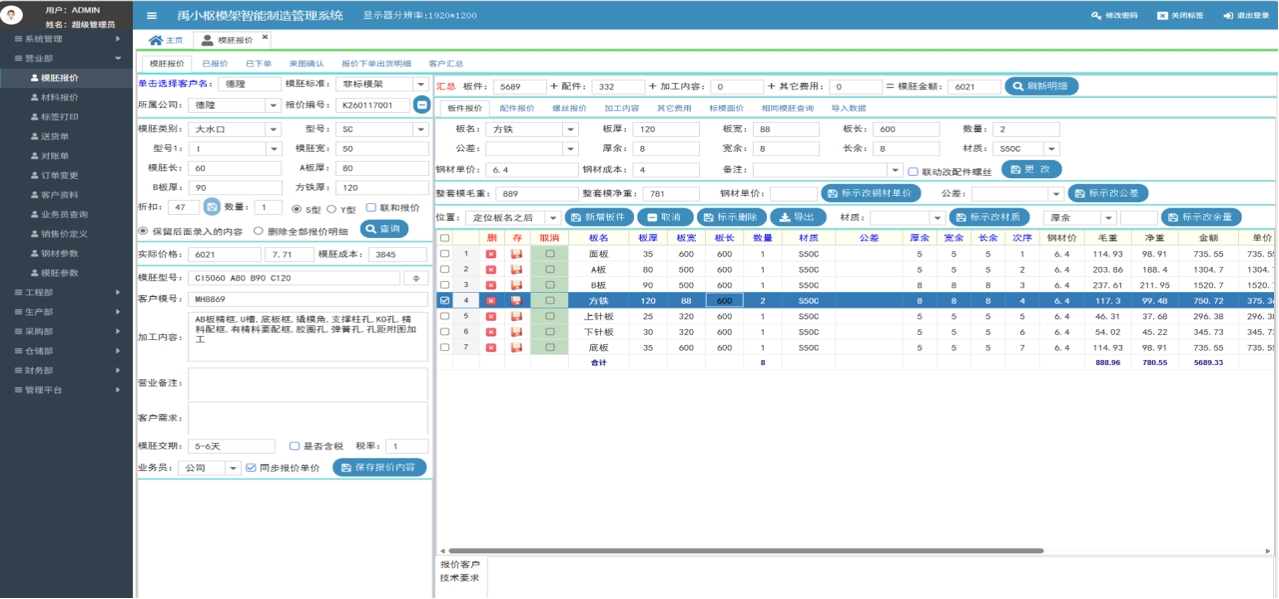1279x599 pixels.
Task: Open the 模胚类别 dropdown
Action: click(274, 129)
